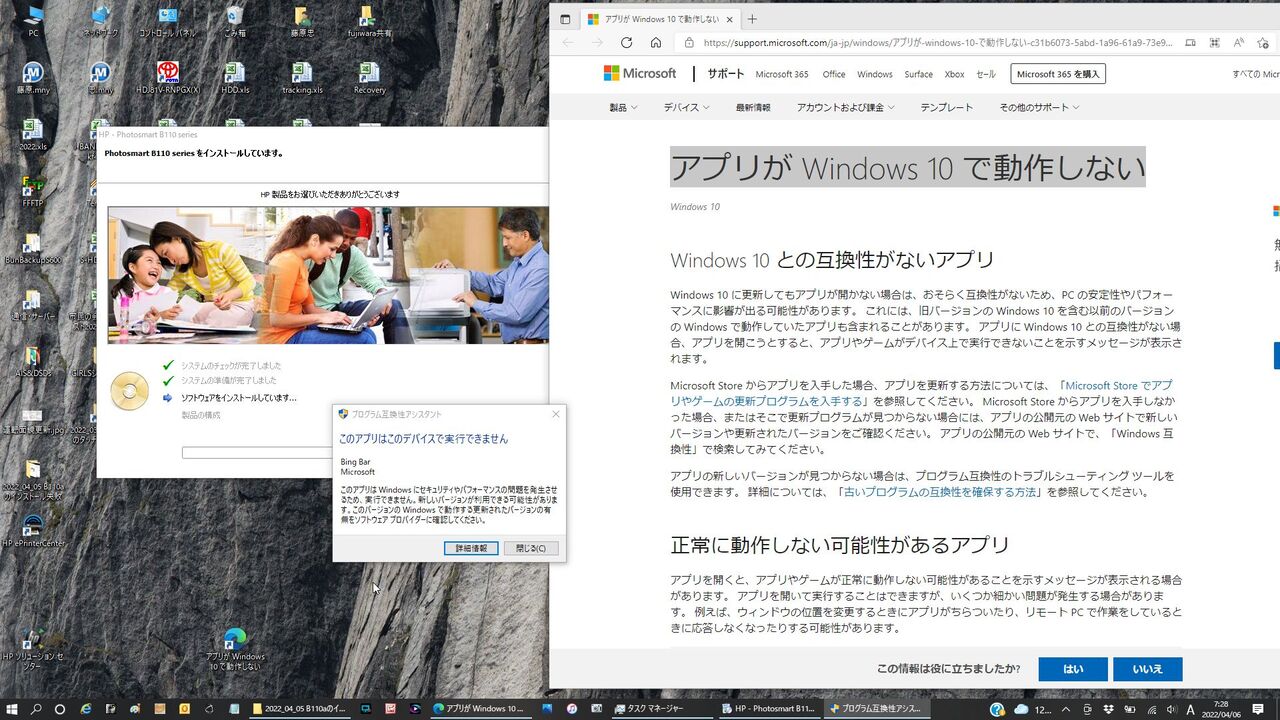Open the FFFTP desktop icon
Screen dimensions: 1280x720
33,191
